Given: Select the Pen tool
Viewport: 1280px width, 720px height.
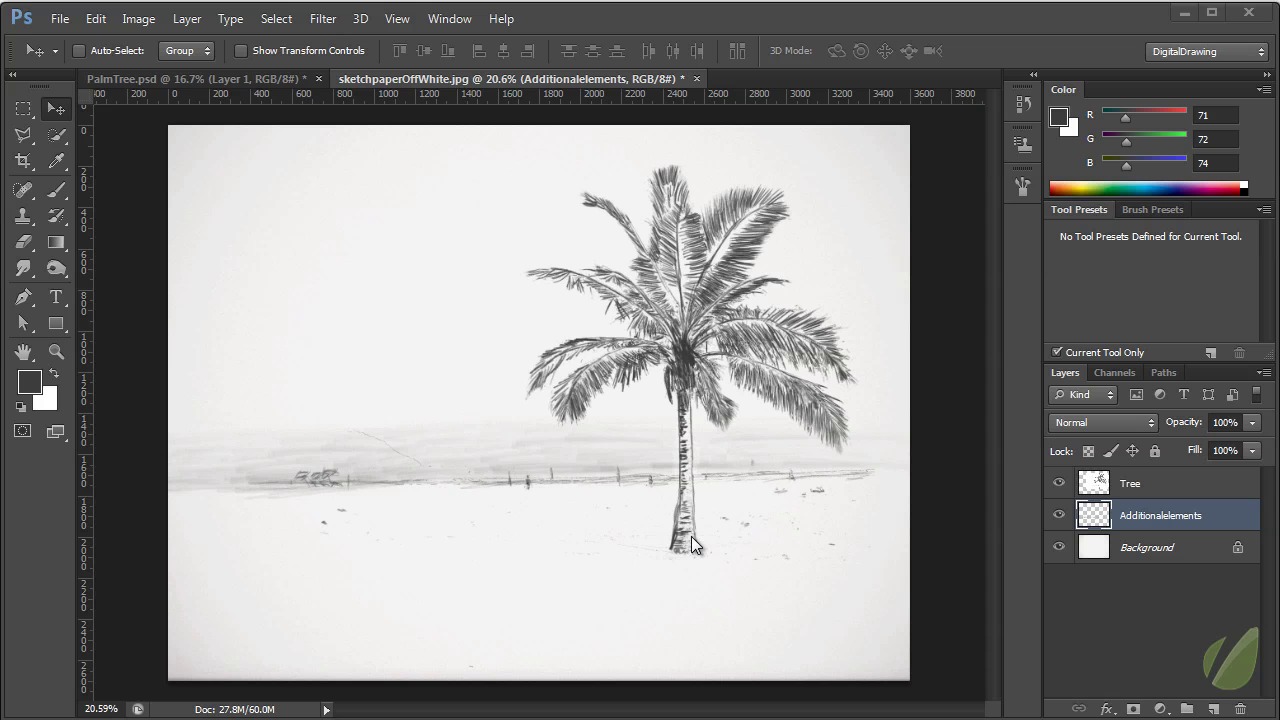Looking at the screenshot, I should tap(24, 297).
